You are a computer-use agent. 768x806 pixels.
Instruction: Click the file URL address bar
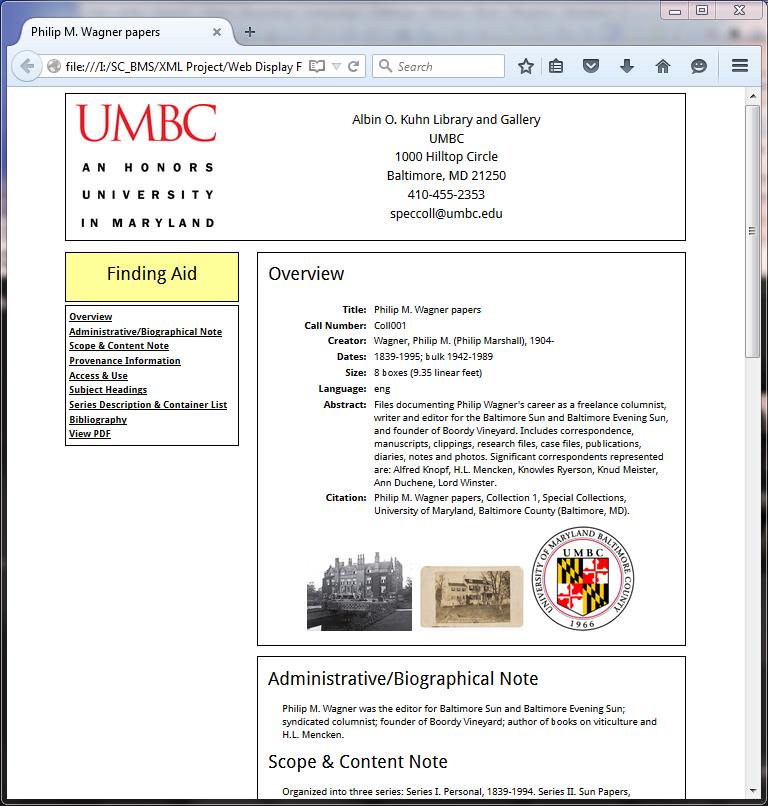point(184,67)
